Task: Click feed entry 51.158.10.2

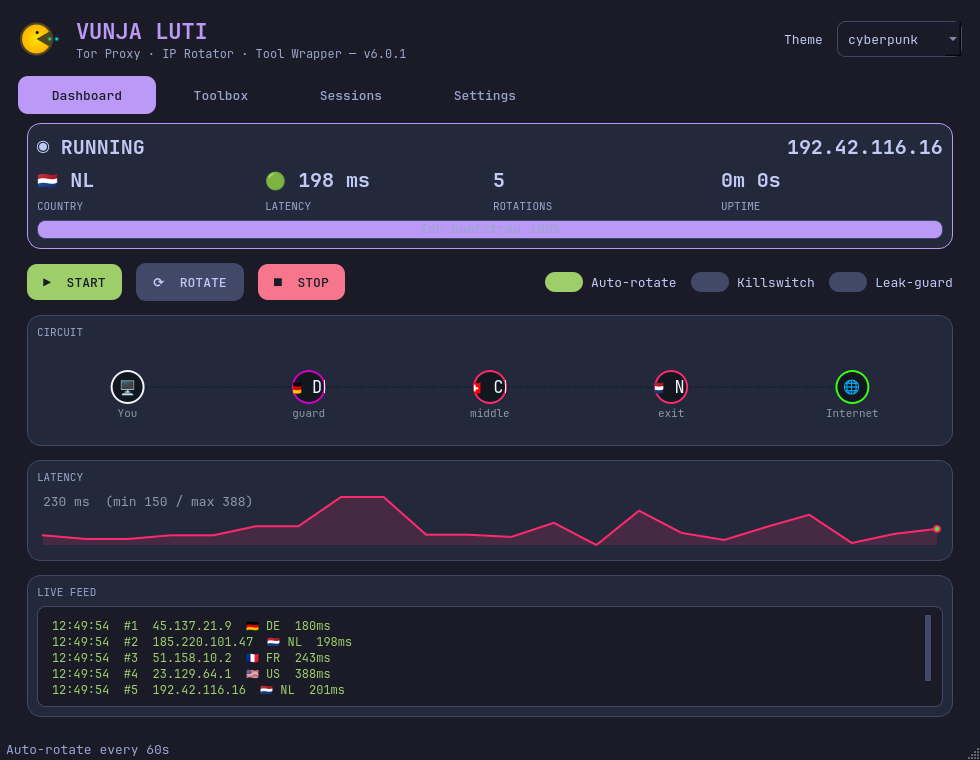Action: coord(192,658)
